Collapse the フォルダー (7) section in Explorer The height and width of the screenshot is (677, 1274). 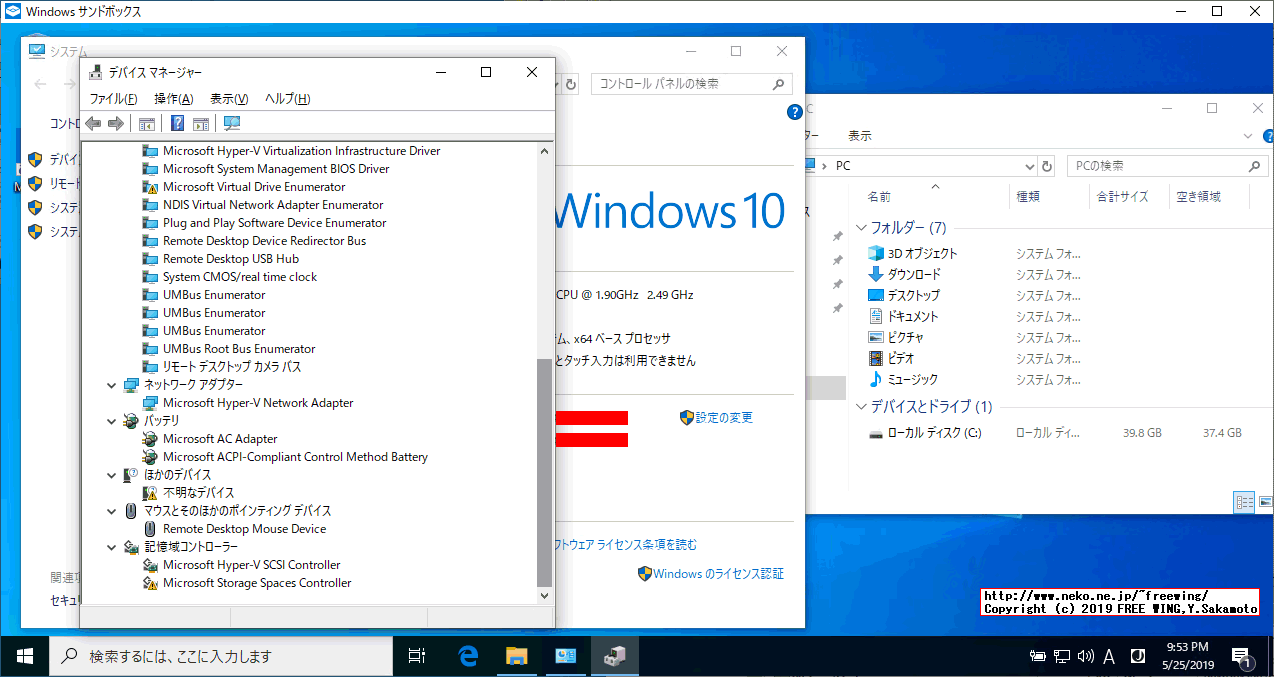(861, 227)
